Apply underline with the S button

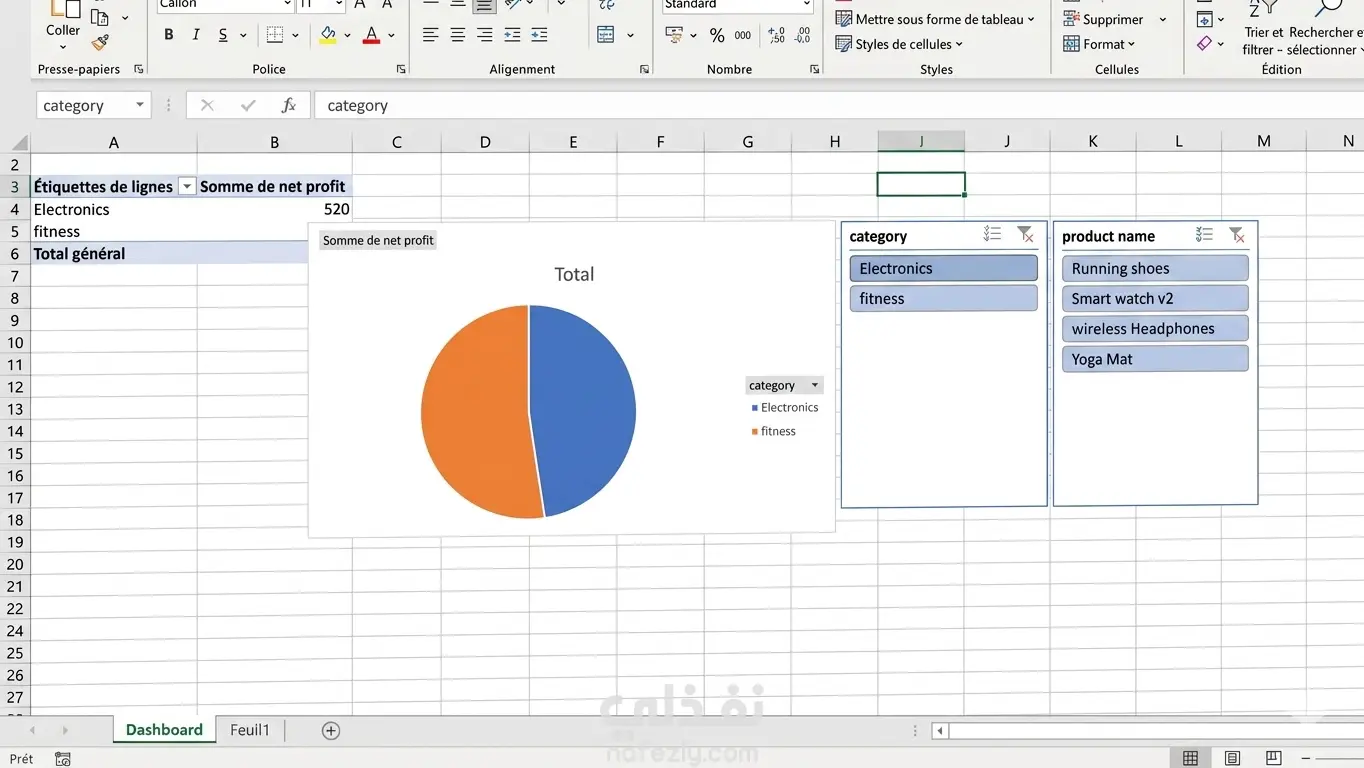click(x=222, y=35)
